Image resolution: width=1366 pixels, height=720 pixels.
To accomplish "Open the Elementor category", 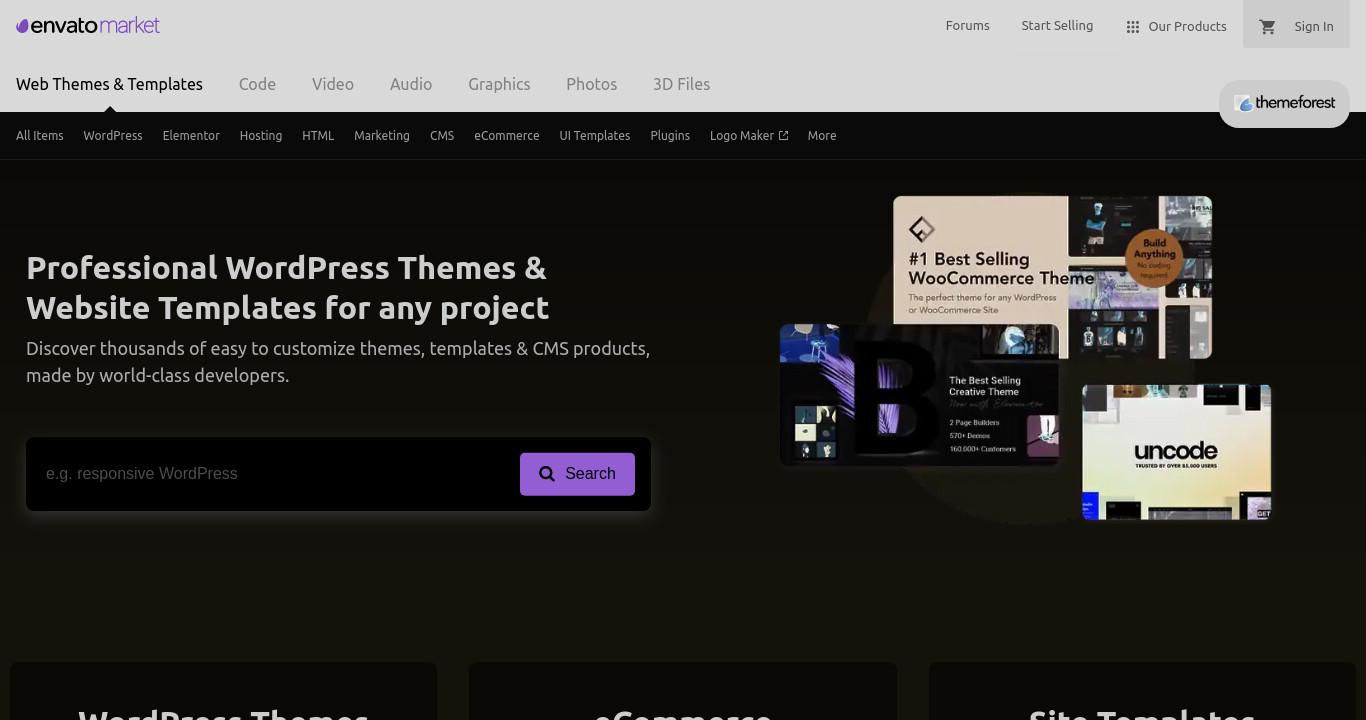I will 191,136.
